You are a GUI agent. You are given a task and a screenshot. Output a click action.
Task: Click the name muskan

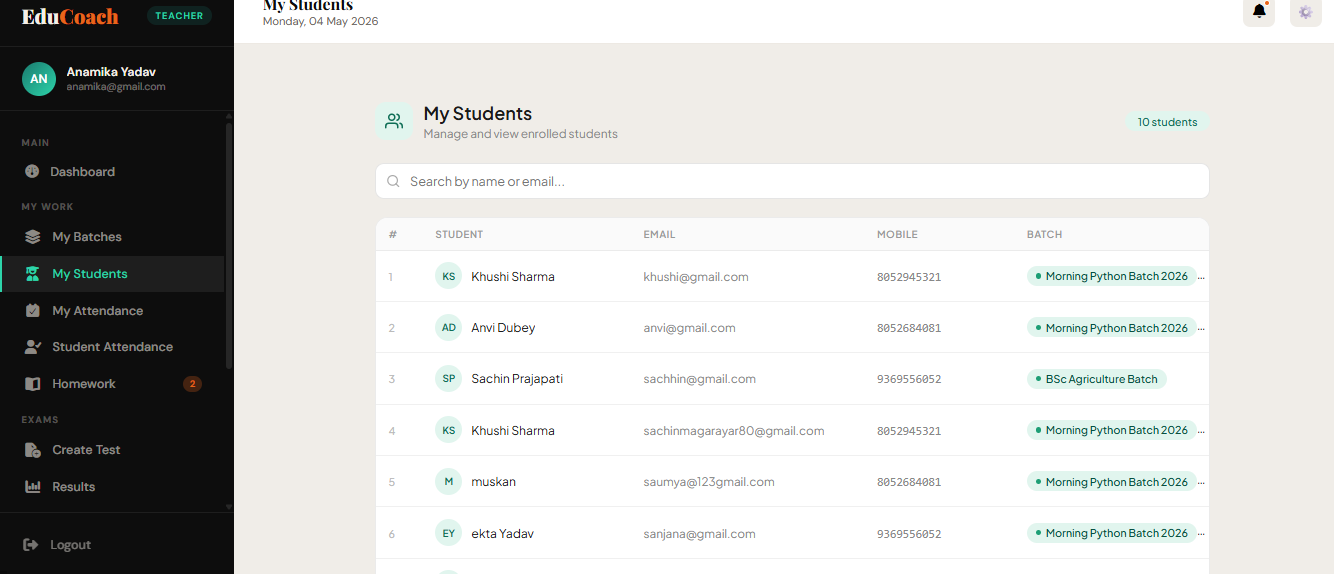click(493, 482)
